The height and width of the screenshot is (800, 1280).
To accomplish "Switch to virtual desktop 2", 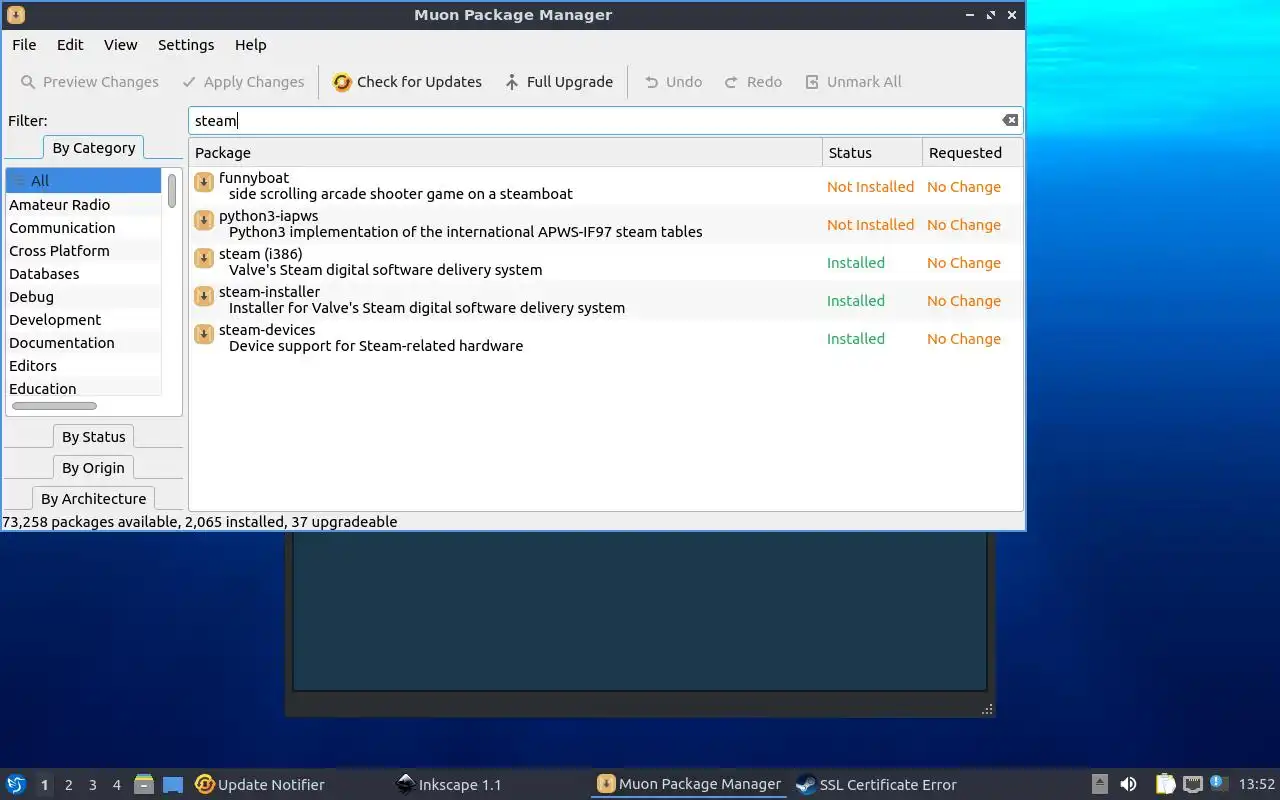I will (68, 785).
